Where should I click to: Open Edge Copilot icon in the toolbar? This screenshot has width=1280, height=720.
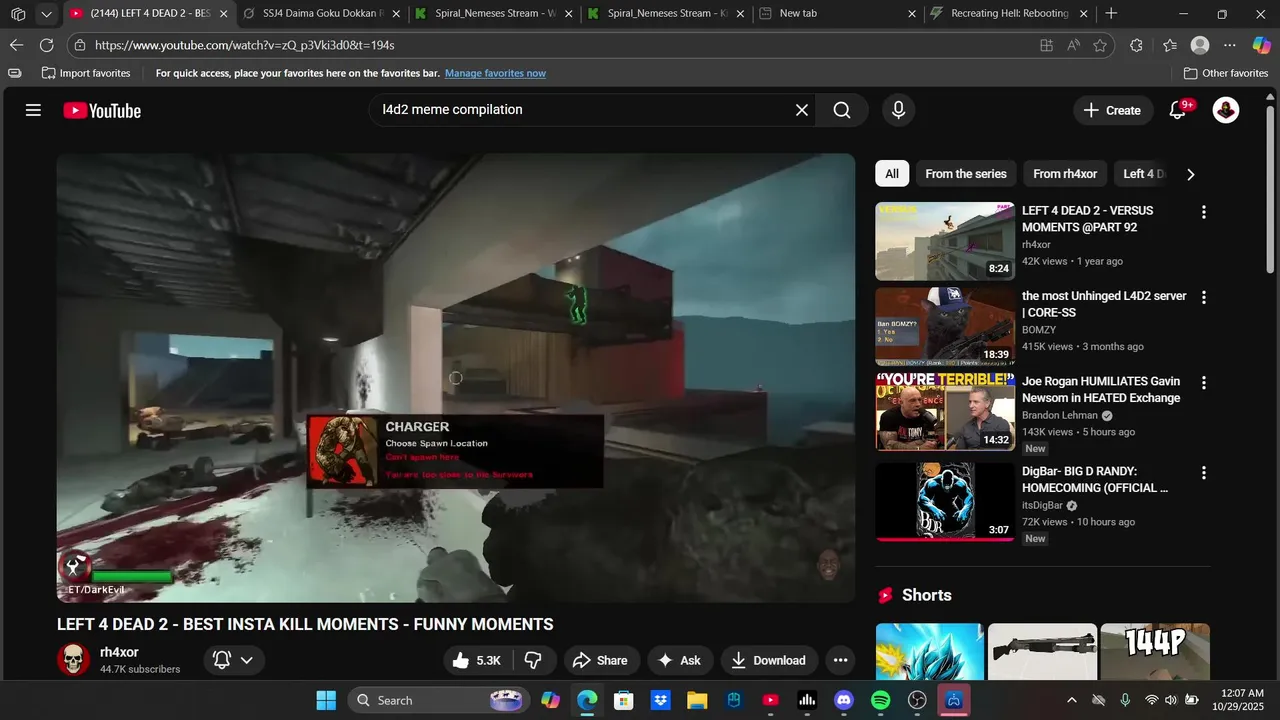click(1262, 45)
